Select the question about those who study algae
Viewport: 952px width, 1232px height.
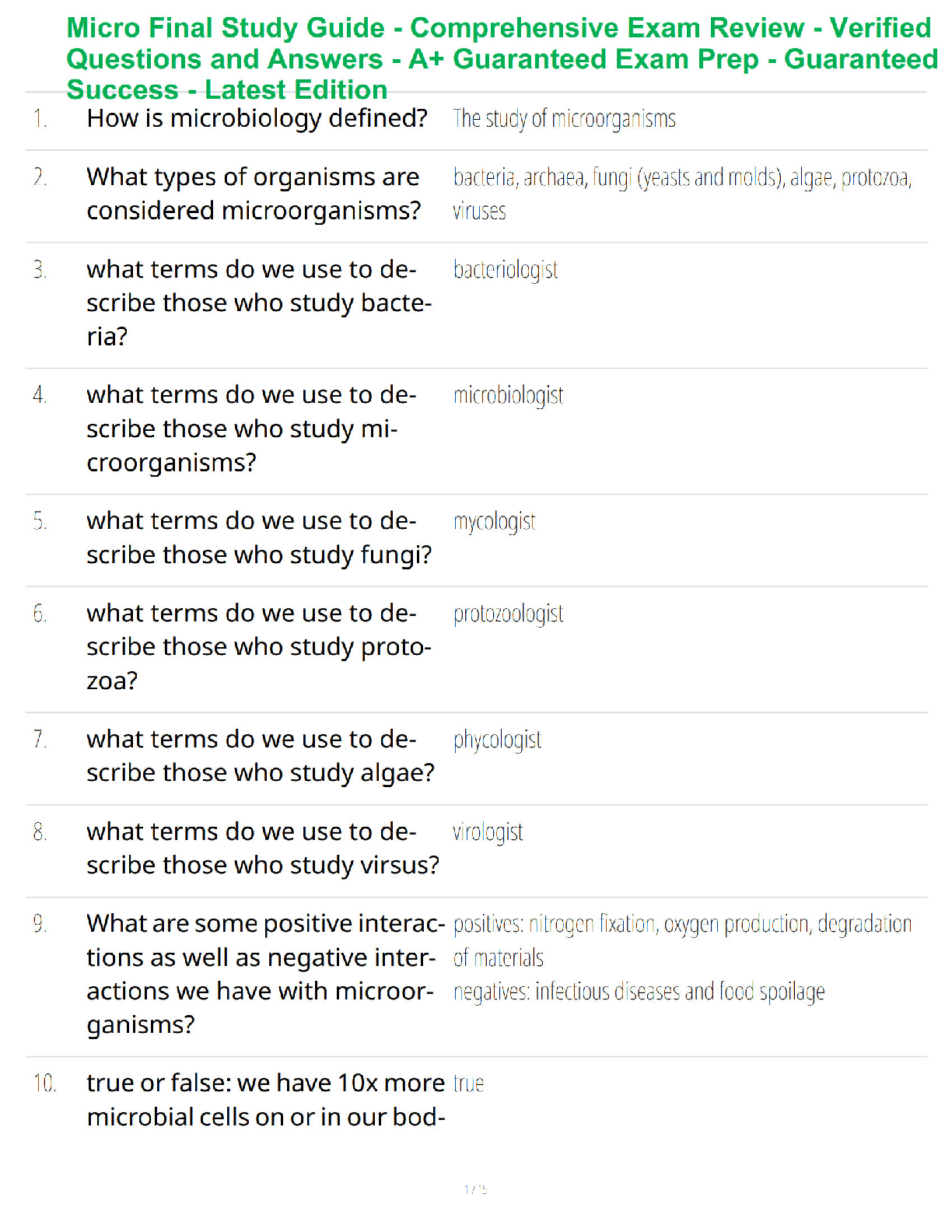pyautogui.click(x=261, y=756)
